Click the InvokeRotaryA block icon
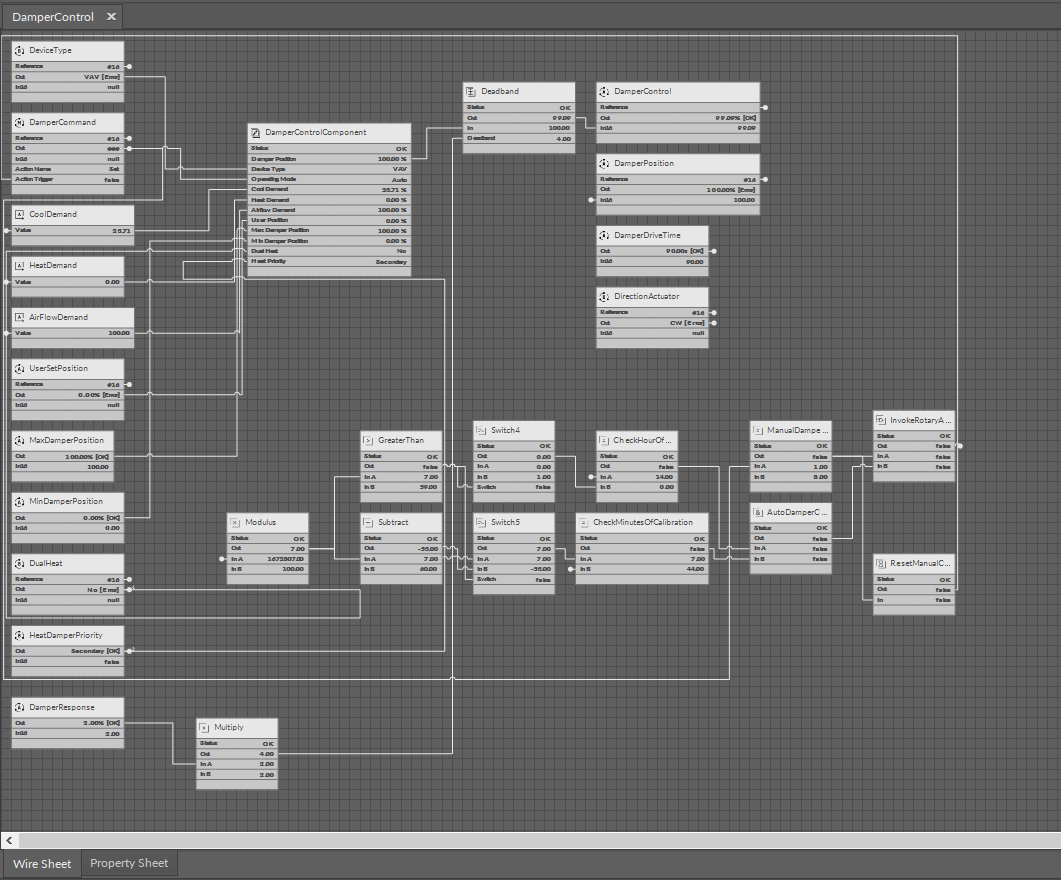The image size is (1061, 880). point(881,420)
